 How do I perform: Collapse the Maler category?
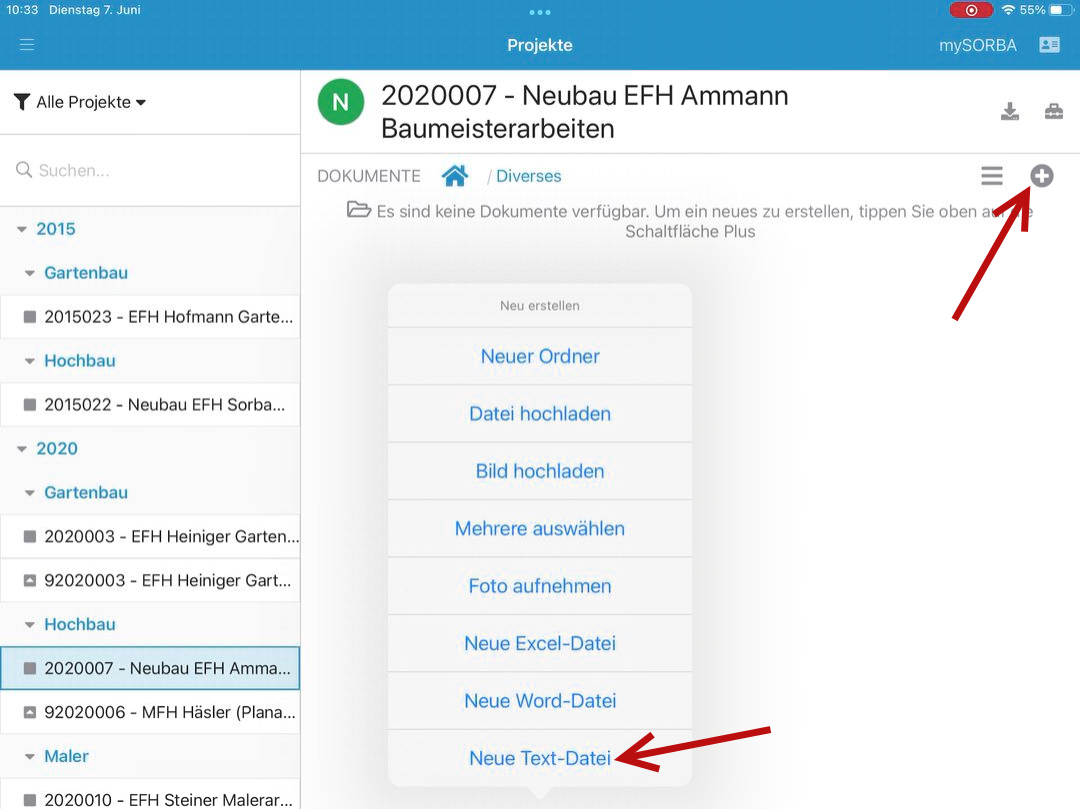[x=31, y=756]
